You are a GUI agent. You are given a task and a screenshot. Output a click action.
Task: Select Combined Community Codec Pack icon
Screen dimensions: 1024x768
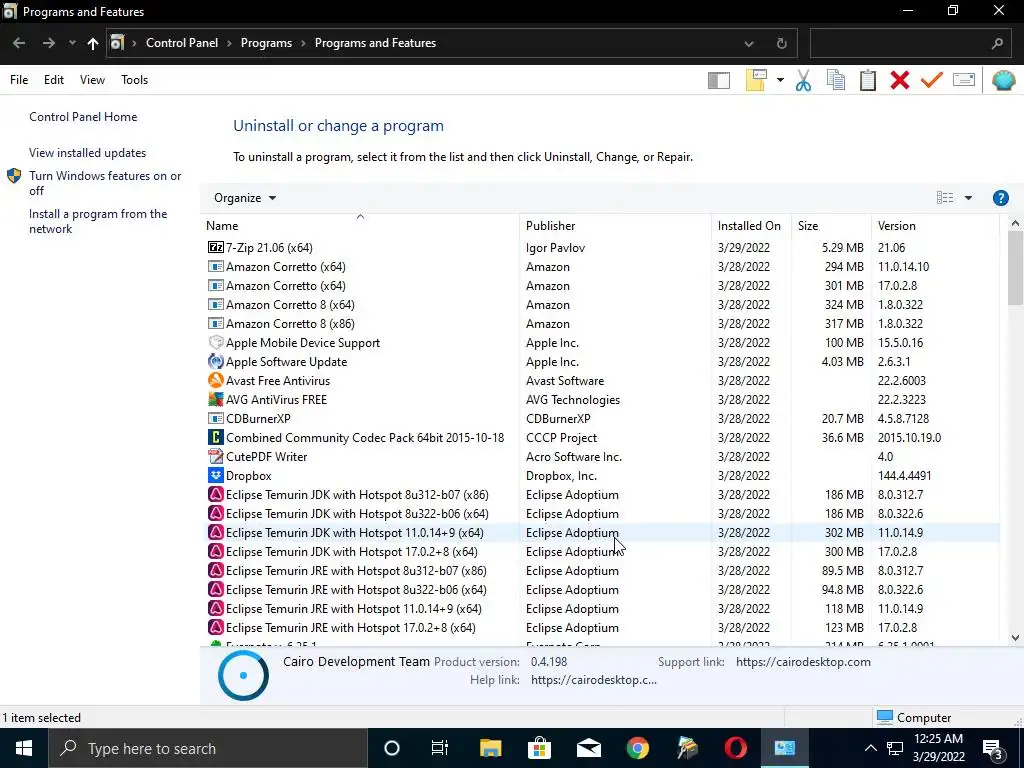pyautogui.click(x=216, y=438)
